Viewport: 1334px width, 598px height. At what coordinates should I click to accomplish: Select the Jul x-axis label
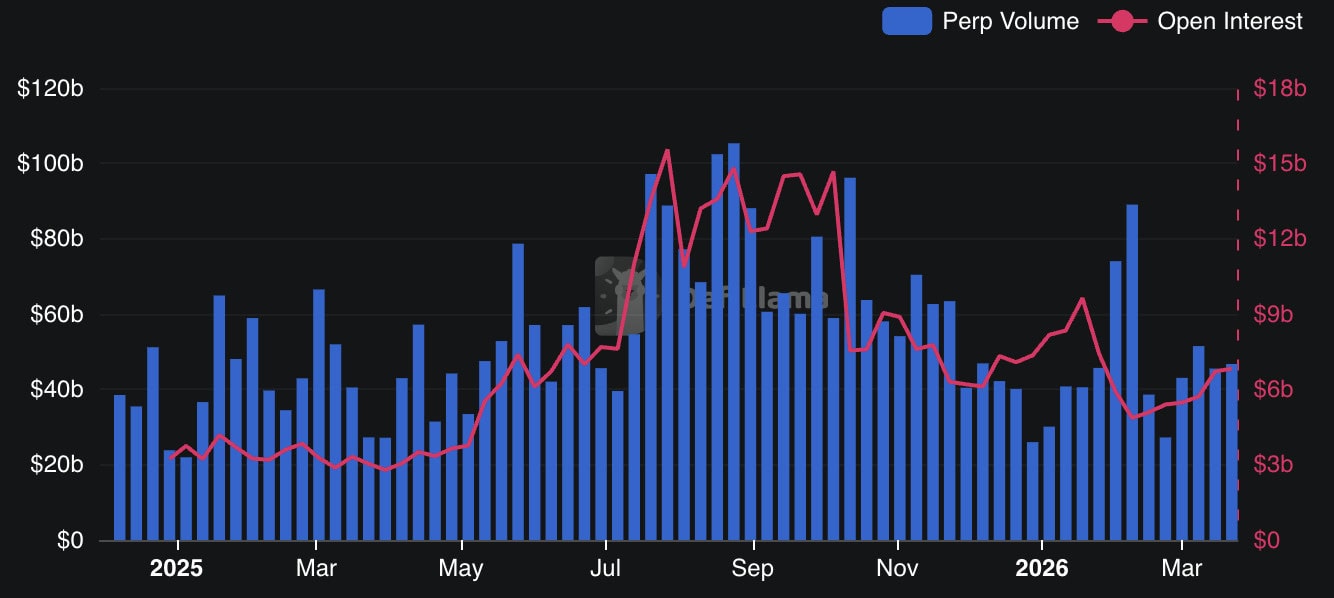click(x=606, y=569)
